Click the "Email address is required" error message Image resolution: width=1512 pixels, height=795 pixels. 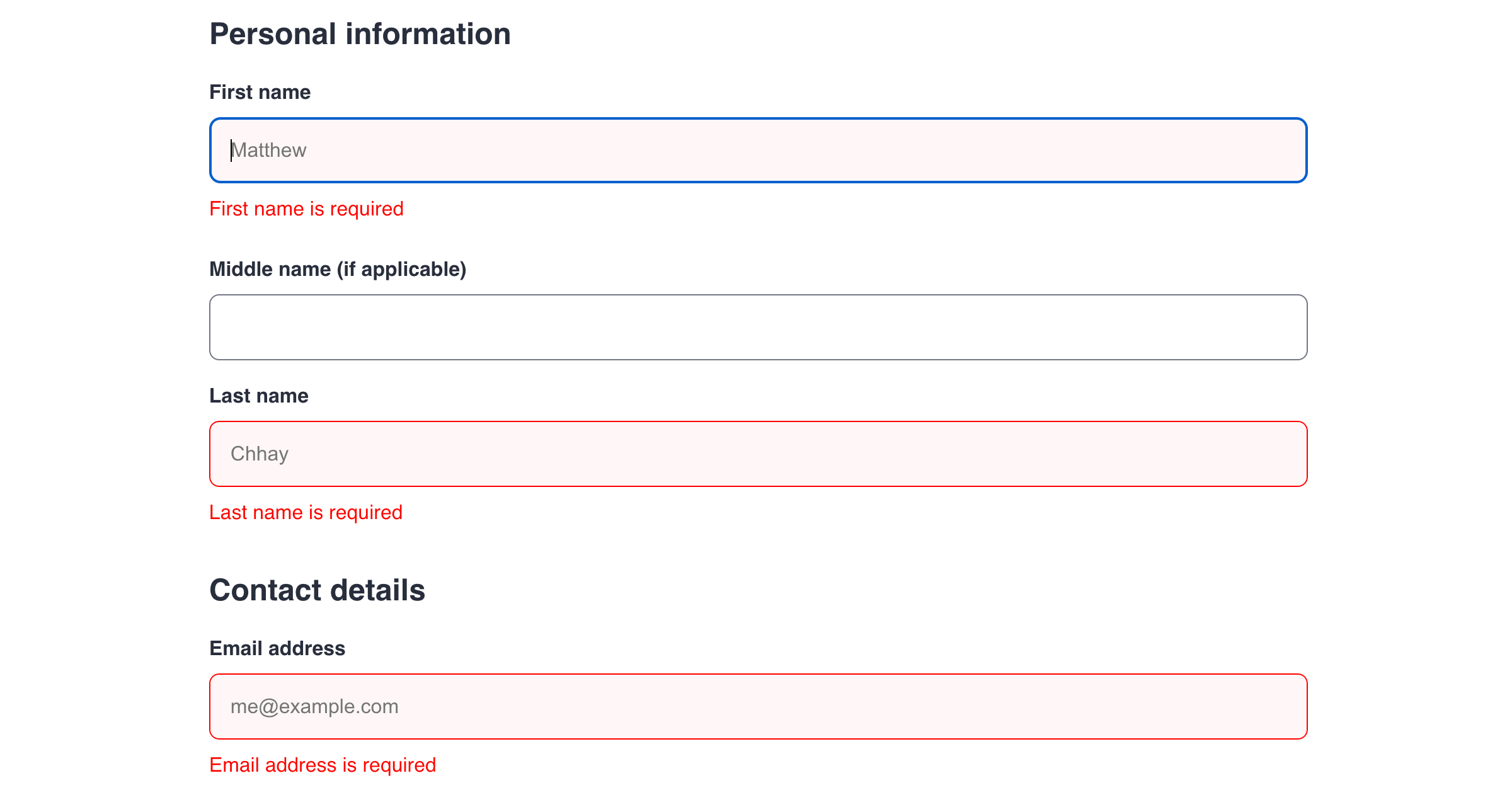pos(323,765)
